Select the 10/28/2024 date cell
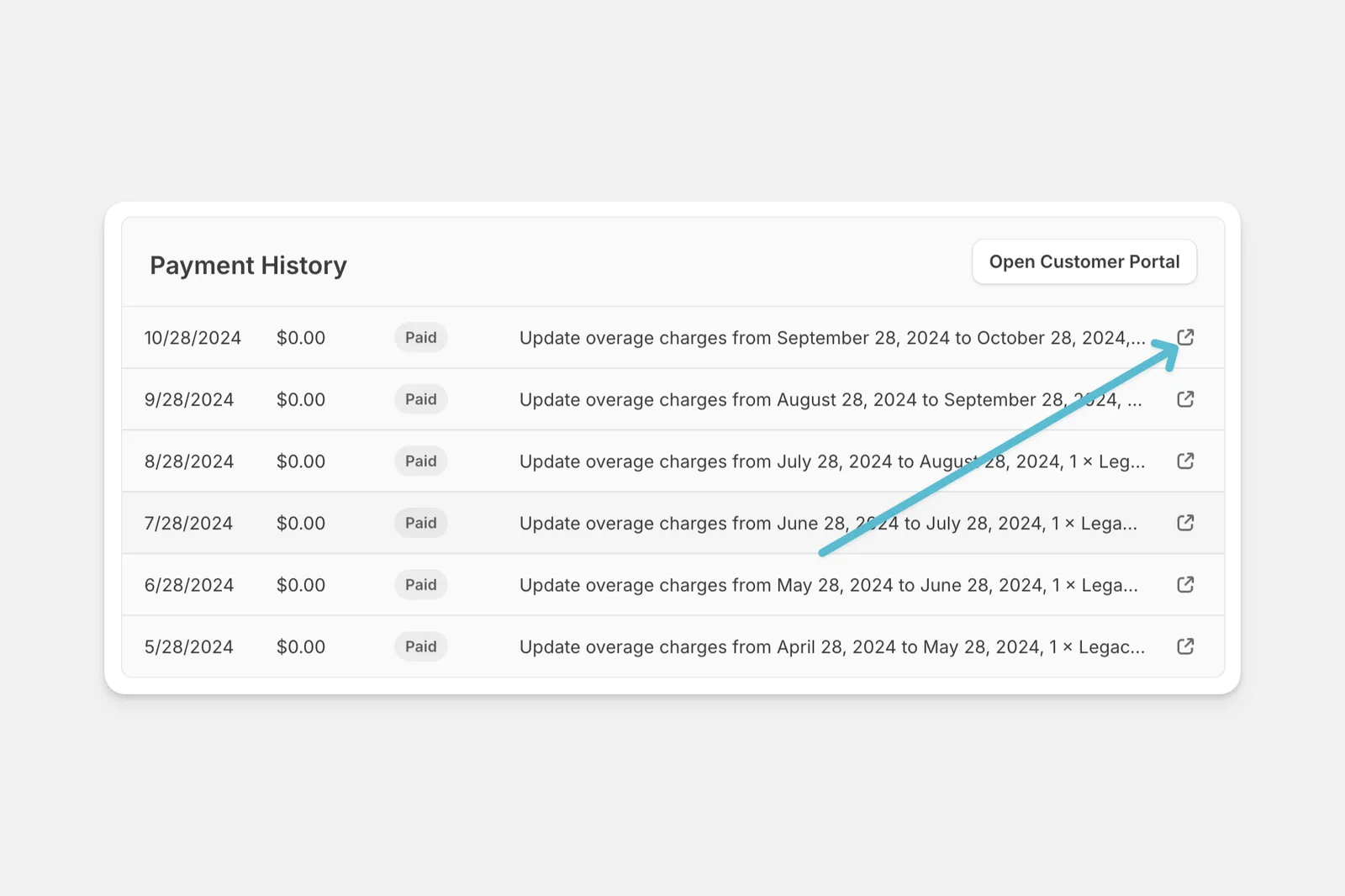Viewport: 1345px width, 896px height. coord(193,338)
